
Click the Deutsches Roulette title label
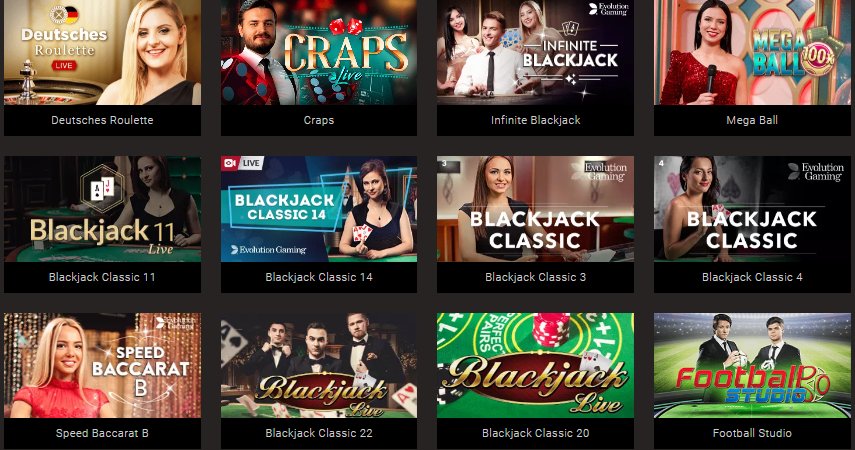tap(102, 120)
